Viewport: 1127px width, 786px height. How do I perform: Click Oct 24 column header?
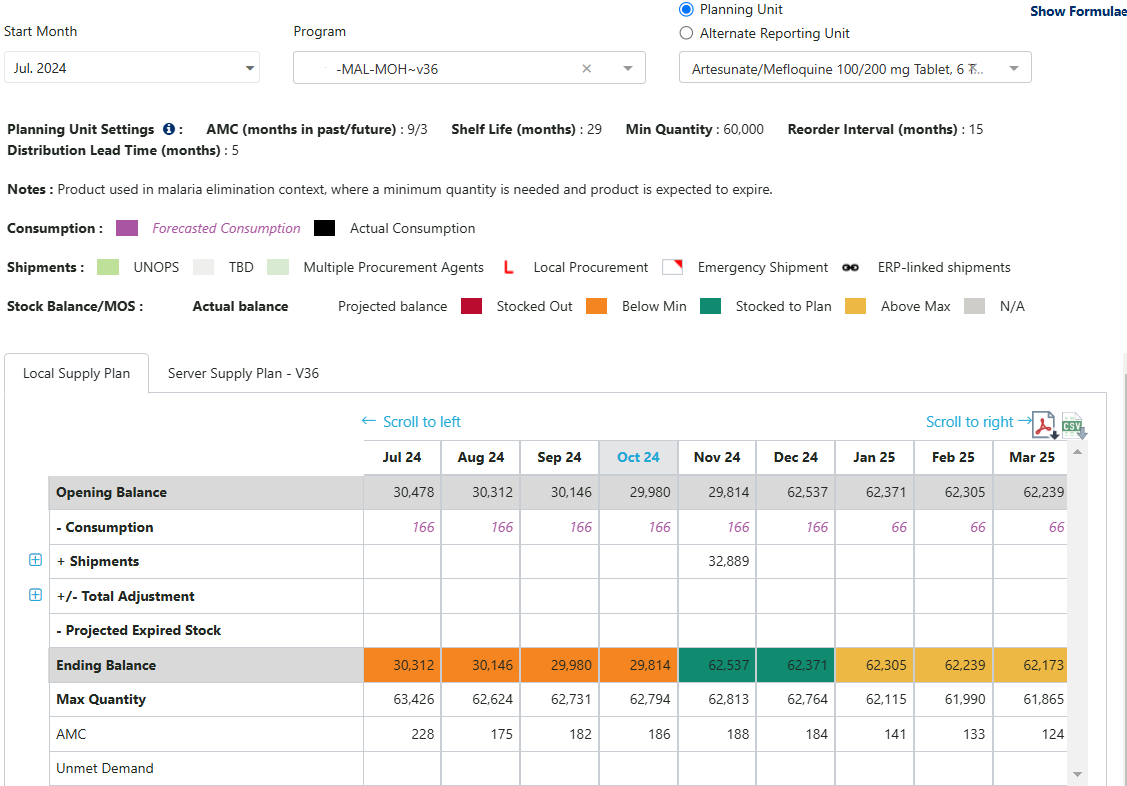(x=638, y=457)
